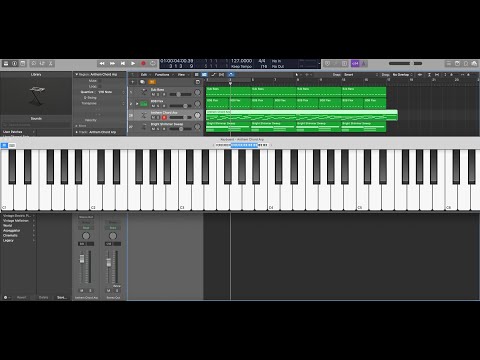Toggle the orange global solo button
Image resolution: width=480 pixels, height=360 pixels.
point(152,82)
